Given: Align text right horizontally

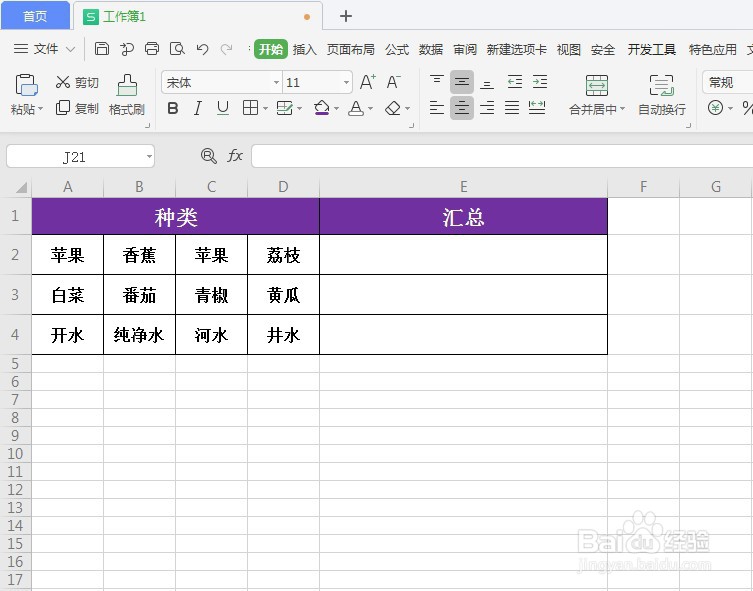Looking at the screenshot, I should 487,108.
